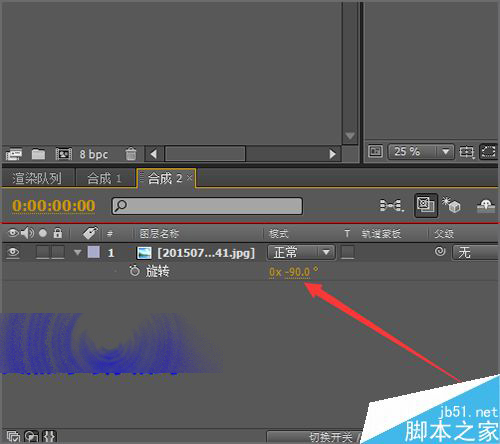Open the parent 无 dropdown

point(476,252)
